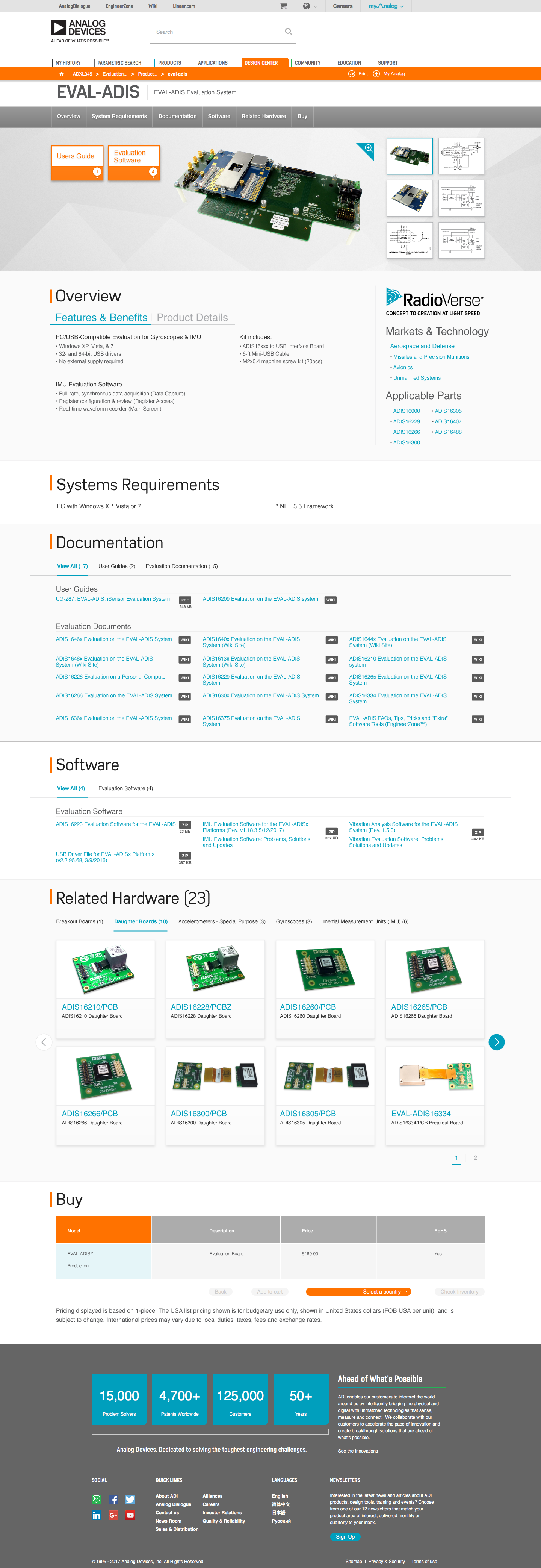Image resolution: width=541 pixels, height=1568 pixels.
Task: Open the Design Center menu
Action: point(261,63)
